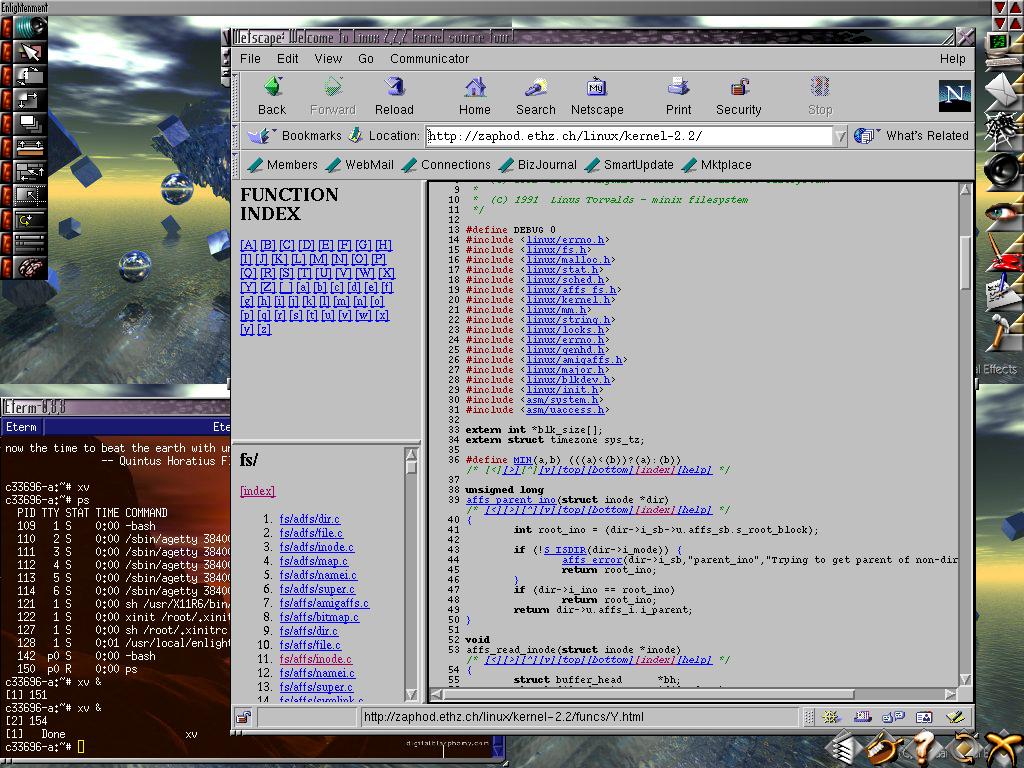Click the golden X exit icon
The height and width of the screenshot is (768, 1024).
(1003, 750)
